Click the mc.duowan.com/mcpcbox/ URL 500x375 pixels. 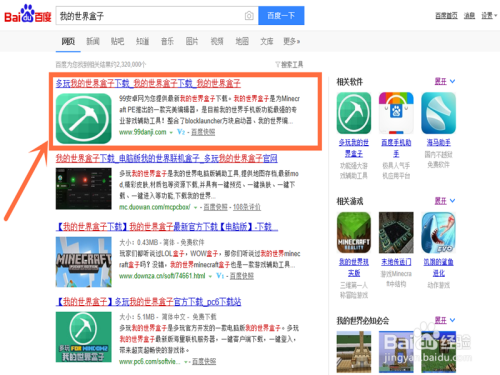pyautogui.click(x=155, y=207)
